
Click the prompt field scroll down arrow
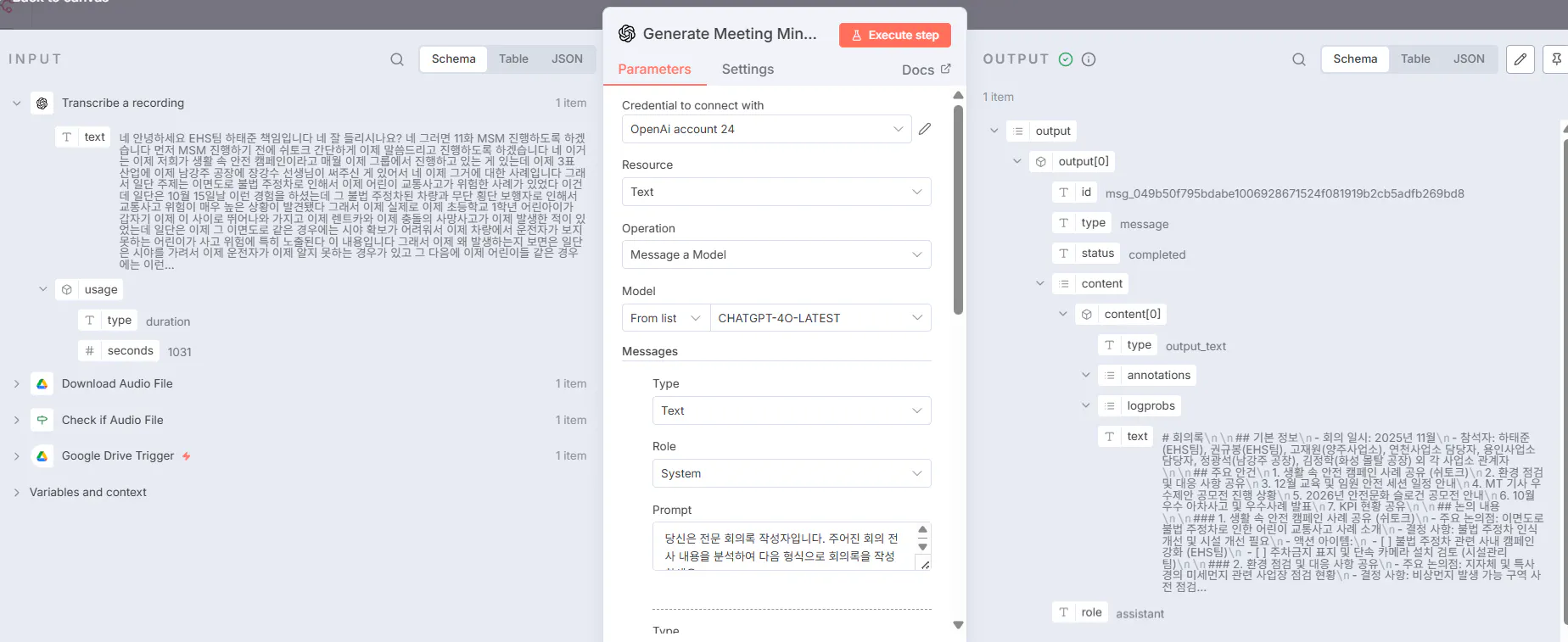pos(923,547)
